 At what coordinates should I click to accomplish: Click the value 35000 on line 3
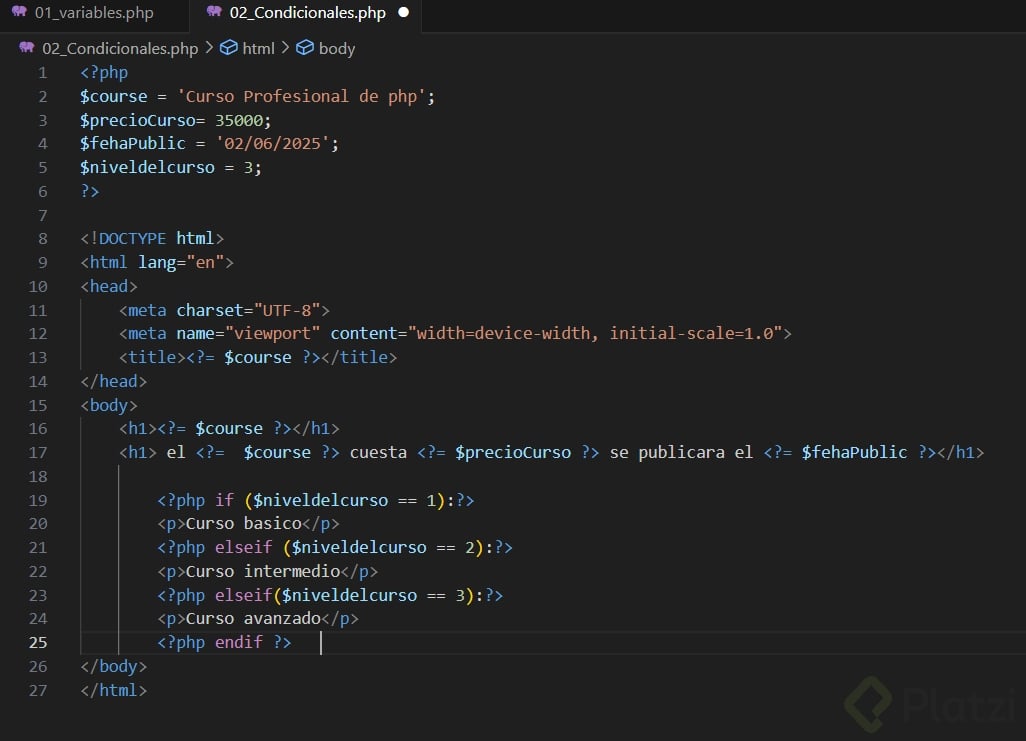239,120
